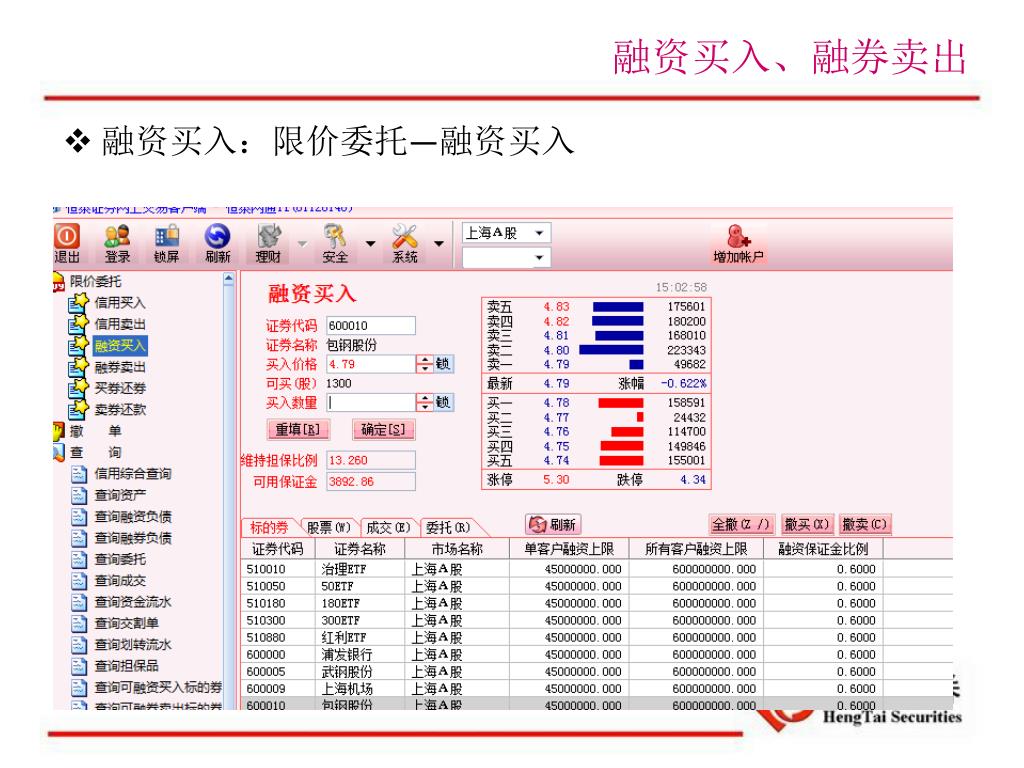
Task: Switch to the 股票(W) tab
Action: click(328, 528)
